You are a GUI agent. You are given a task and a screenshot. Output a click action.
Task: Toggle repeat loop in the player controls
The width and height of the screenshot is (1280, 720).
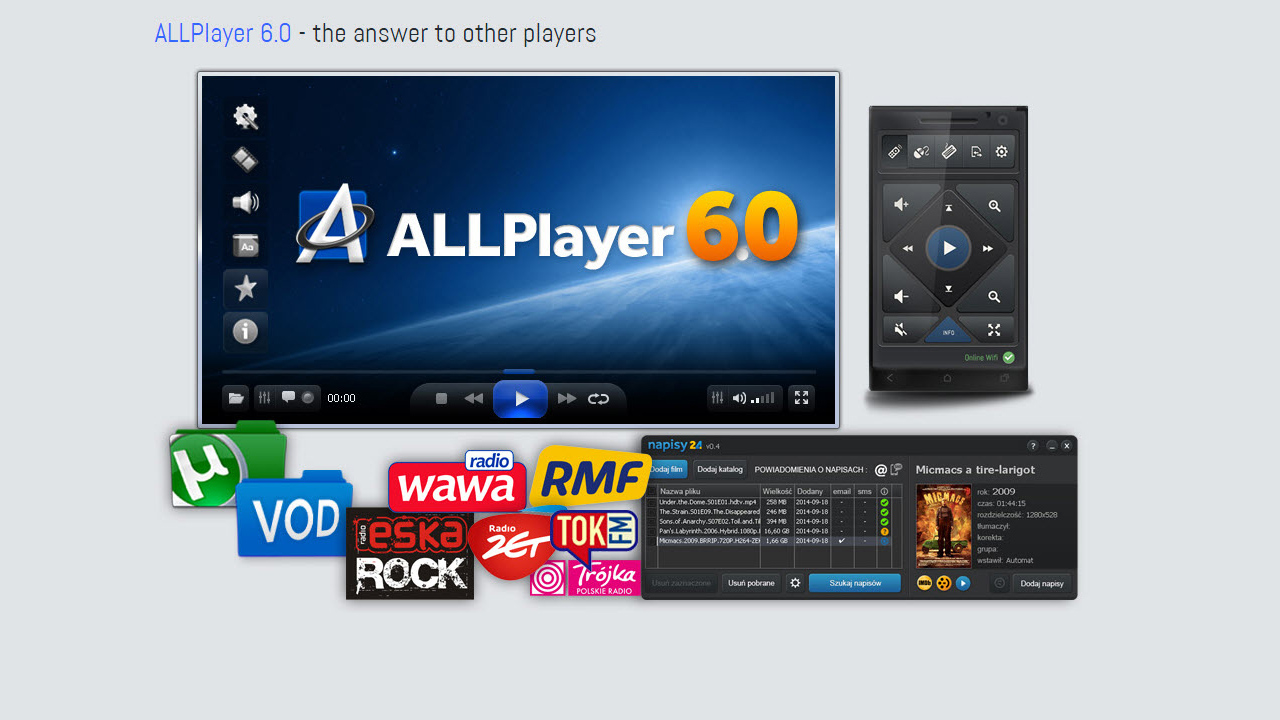pyautogui.click(x=598, y=399)
